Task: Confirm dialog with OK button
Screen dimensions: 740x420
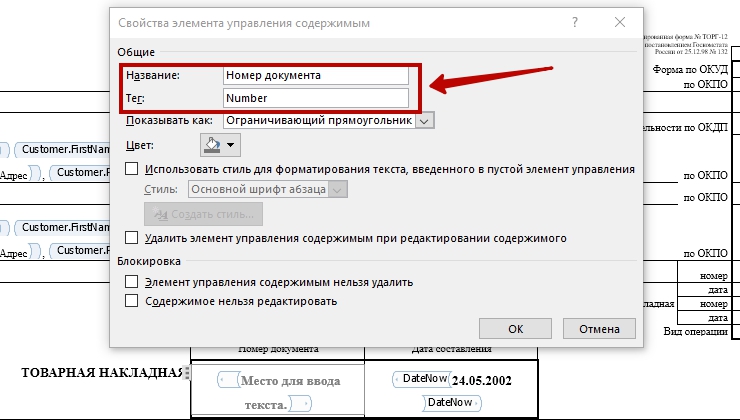Action: coord(515,328)
